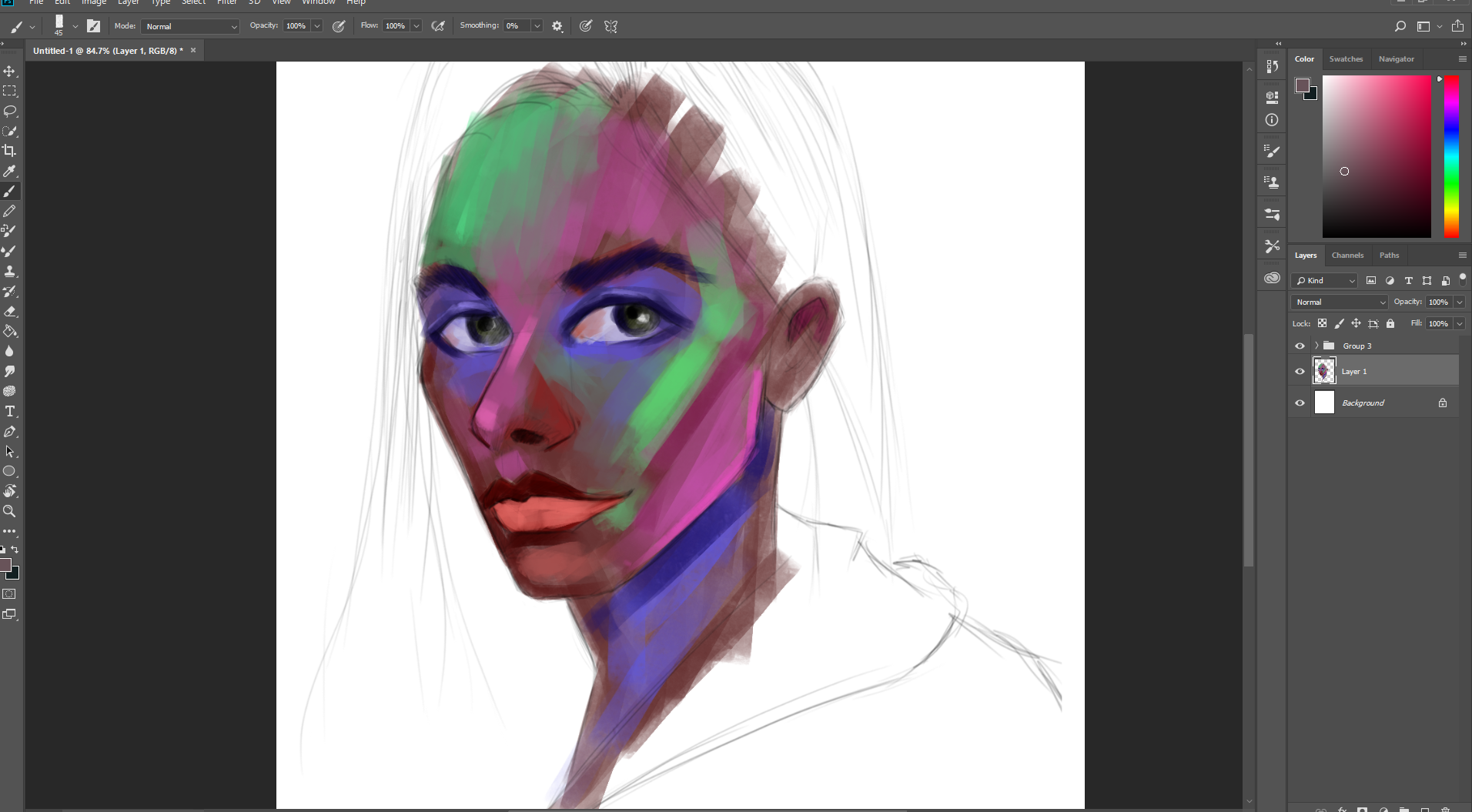Choose the Eyedropper tool

point(9,171)
